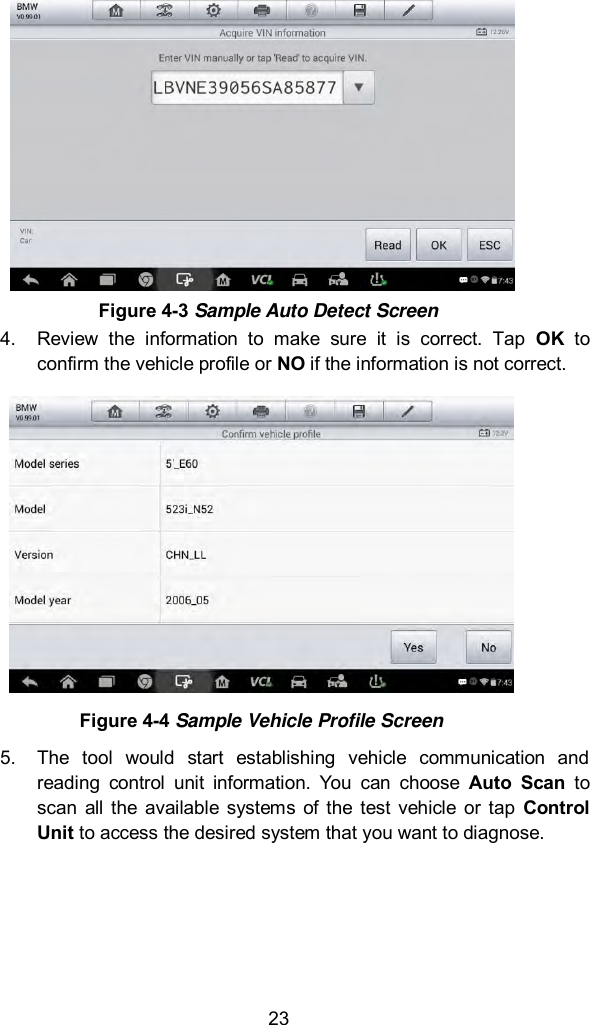Screen dimensions: 590x1025
Task: Select Version value CHN_LL
Action: click(x=186, y=555)
